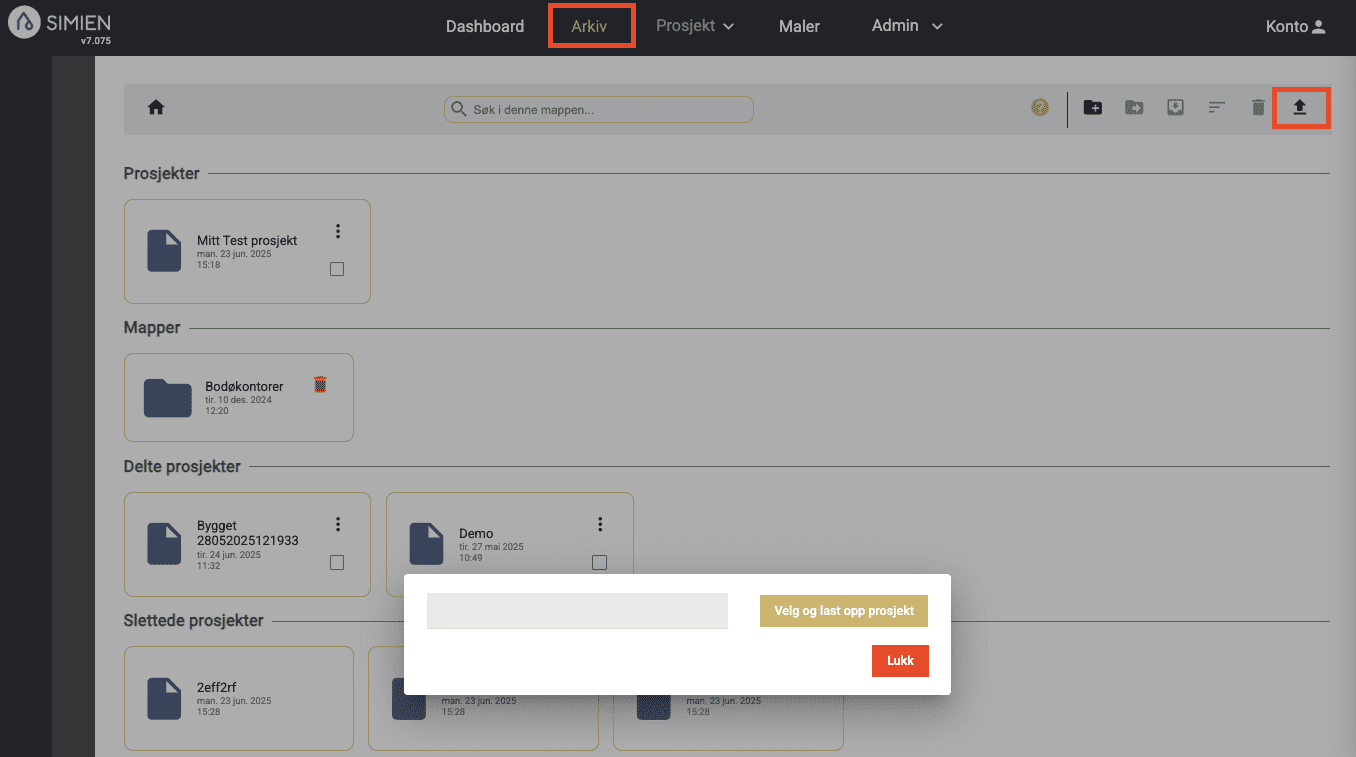Click the file name field in upload dialog
Image resolution: width=1356 pixels, height=757 pixels.
click(577, 611)
